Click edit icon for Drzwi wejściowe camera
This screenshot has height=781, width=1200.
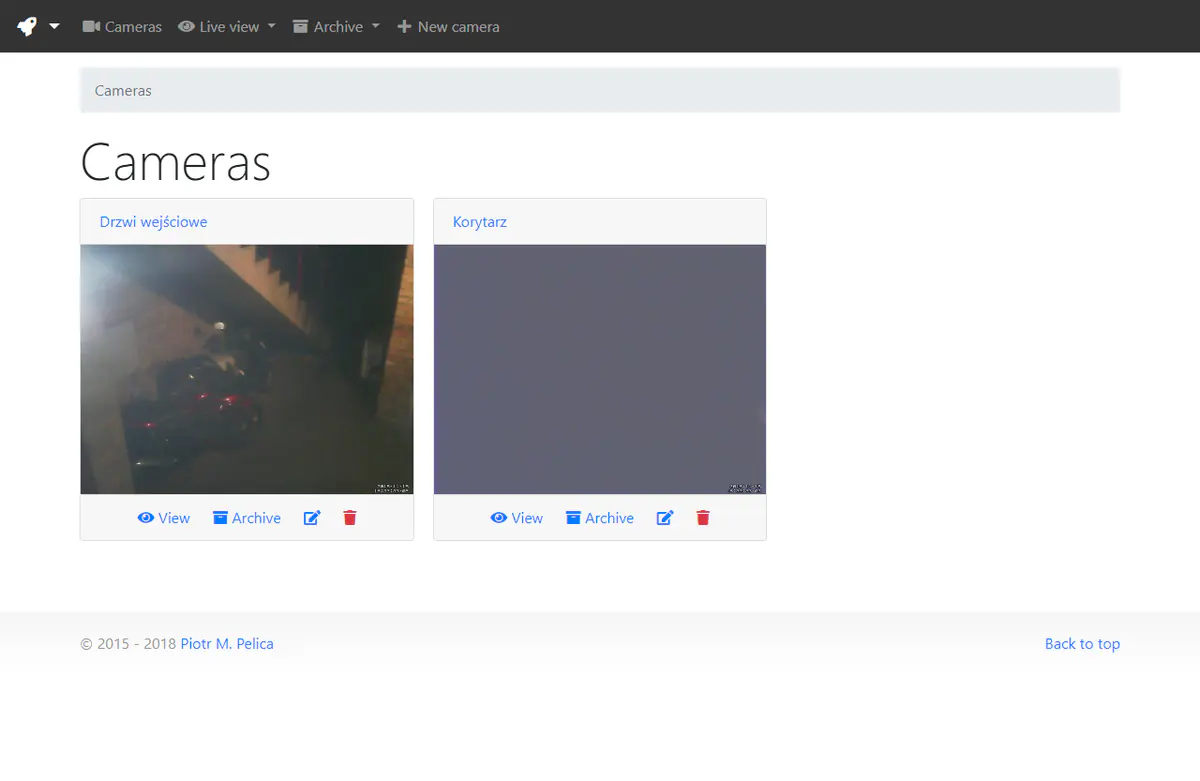pyautogui.click(x=312, y=518)
